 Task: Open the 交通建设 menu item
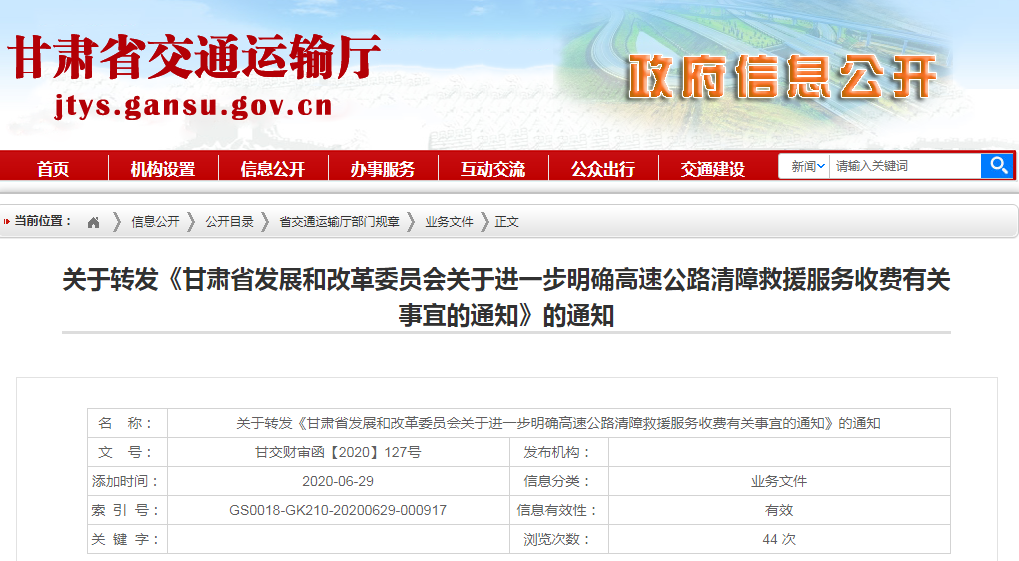coord(712,169)
